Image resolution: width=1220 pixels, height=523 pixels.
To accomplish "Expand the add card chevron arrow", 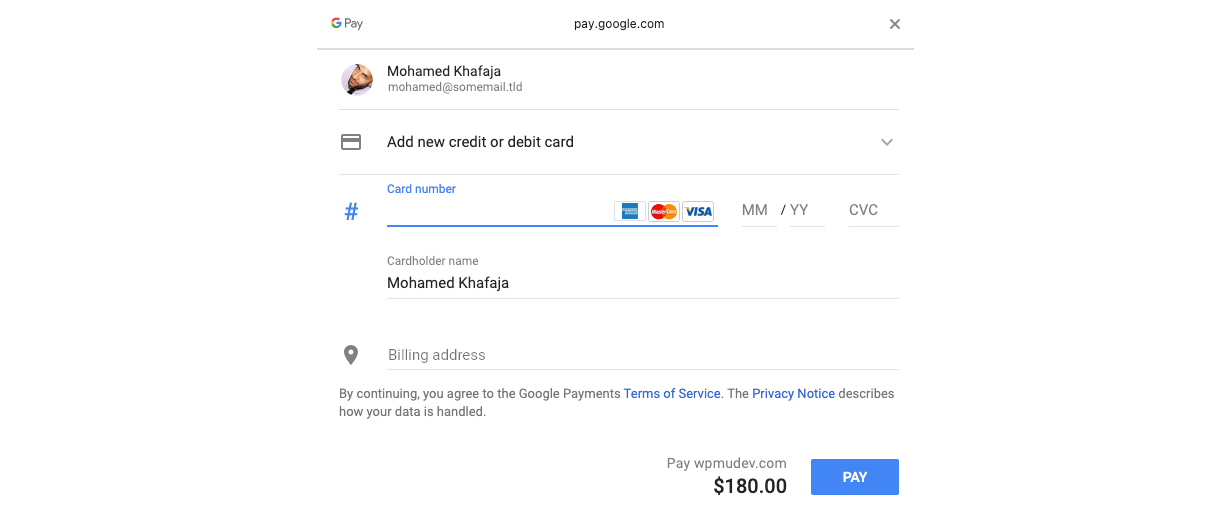I will point(886,142).
